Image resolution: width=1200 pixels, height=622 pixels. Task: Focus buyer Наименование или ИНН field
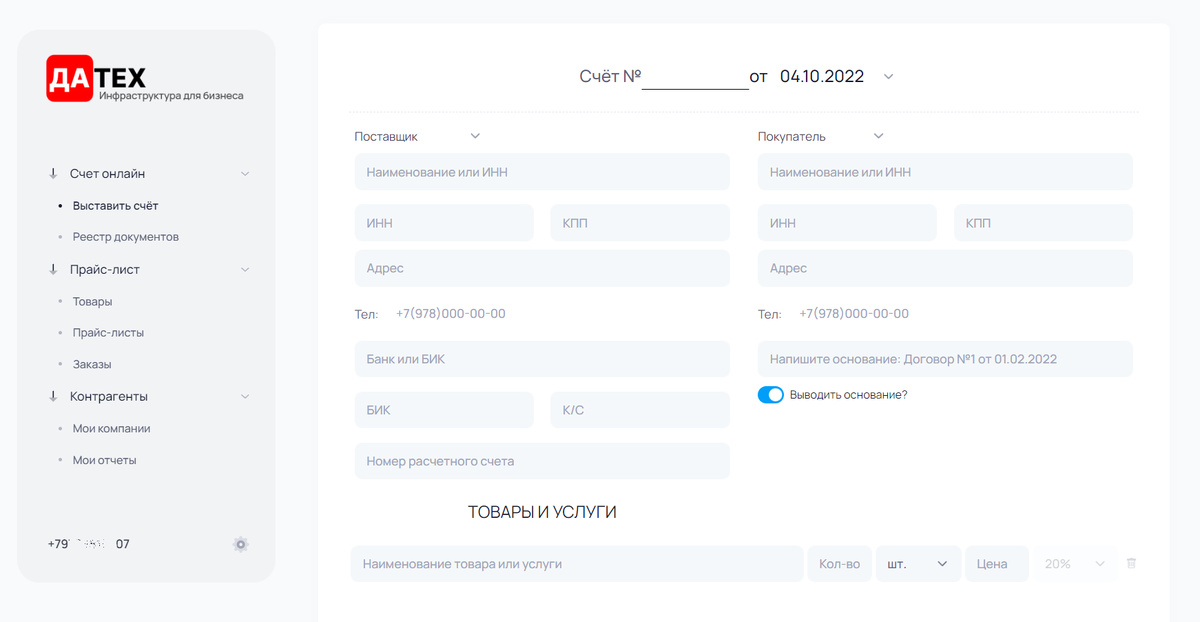pyautogui.click(x=945, y=172)
